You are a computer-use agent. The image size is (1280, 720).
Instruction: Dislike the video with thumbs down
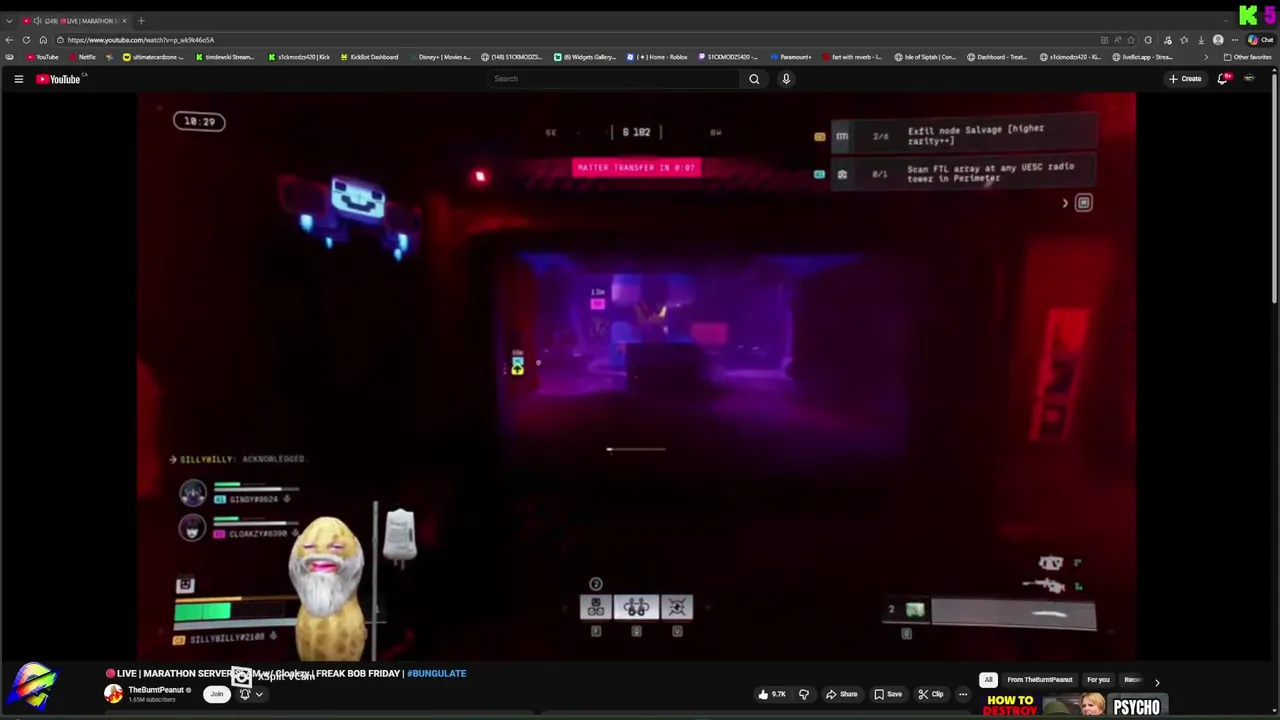[804, 694]
